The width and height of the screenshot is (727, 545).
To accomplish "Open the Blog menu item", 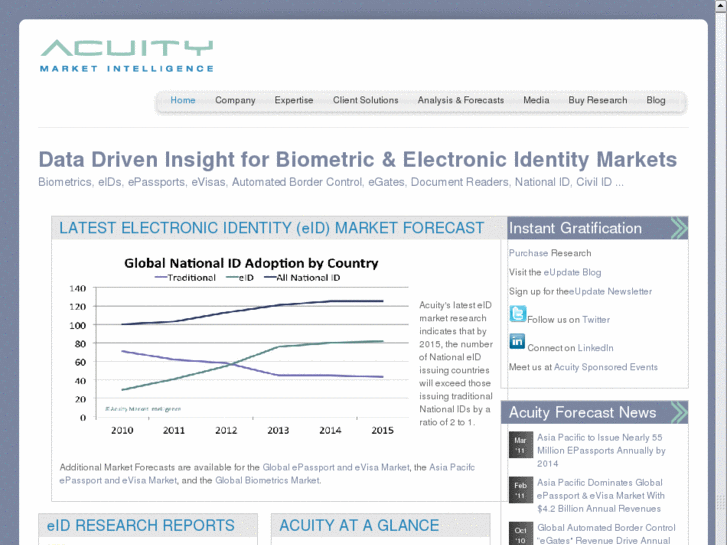I will click(x=656, y=100).
